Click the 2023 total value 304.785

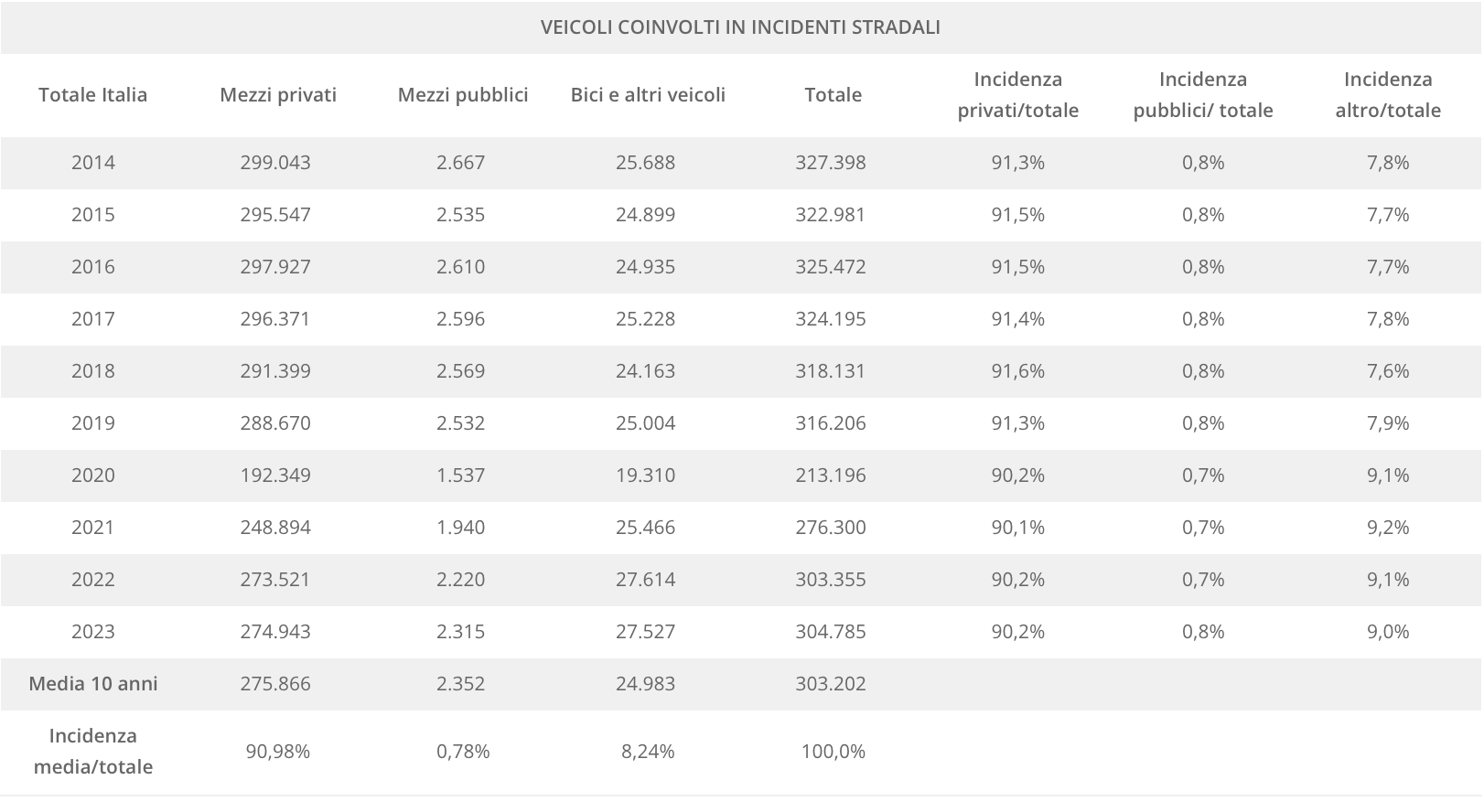point(831,632)
